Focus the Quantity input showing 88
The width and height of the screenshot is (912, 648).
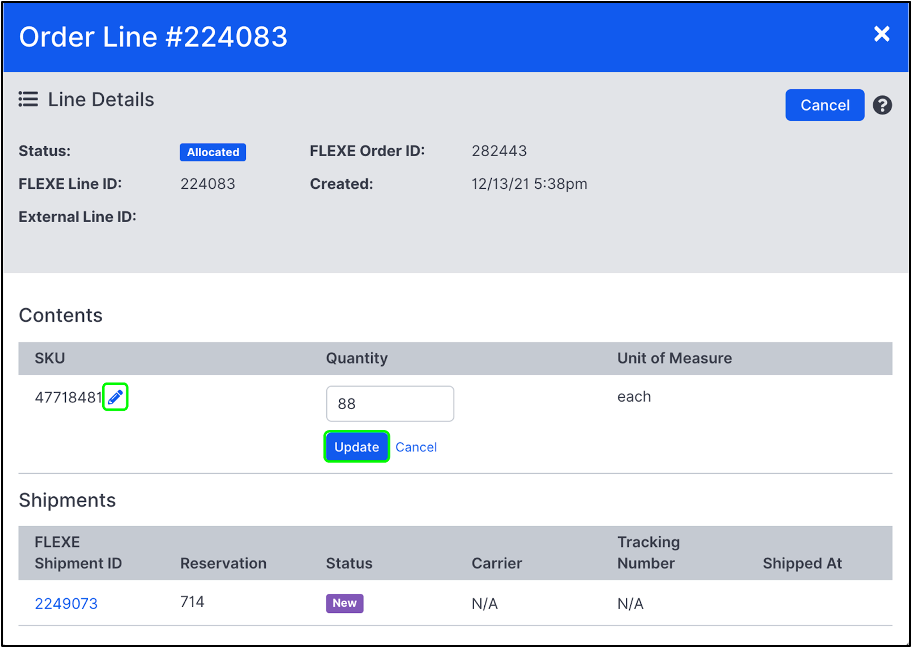(x=390, y=404)
